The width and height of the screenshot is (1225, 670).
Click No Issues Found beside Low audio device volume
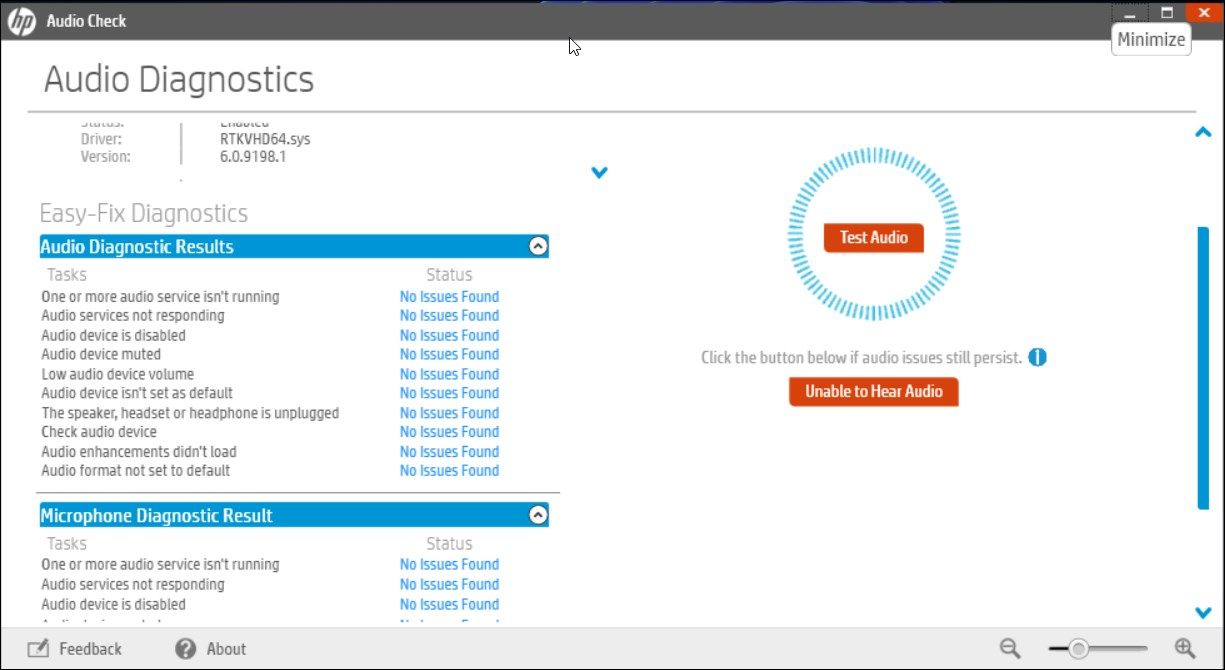tap(448, 374)
